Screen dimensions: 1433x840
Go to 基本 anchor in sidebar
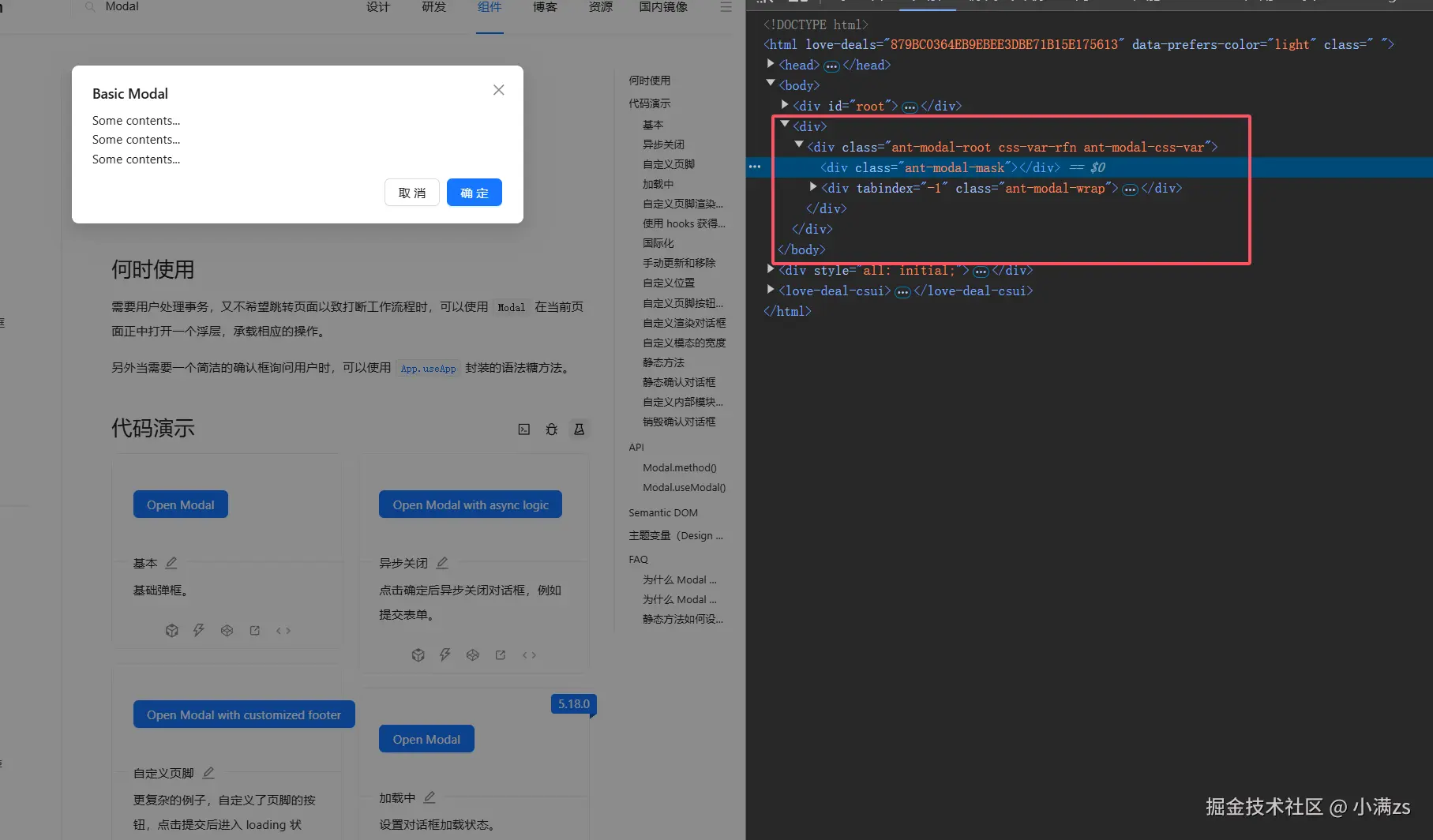(x=653, y=125)
